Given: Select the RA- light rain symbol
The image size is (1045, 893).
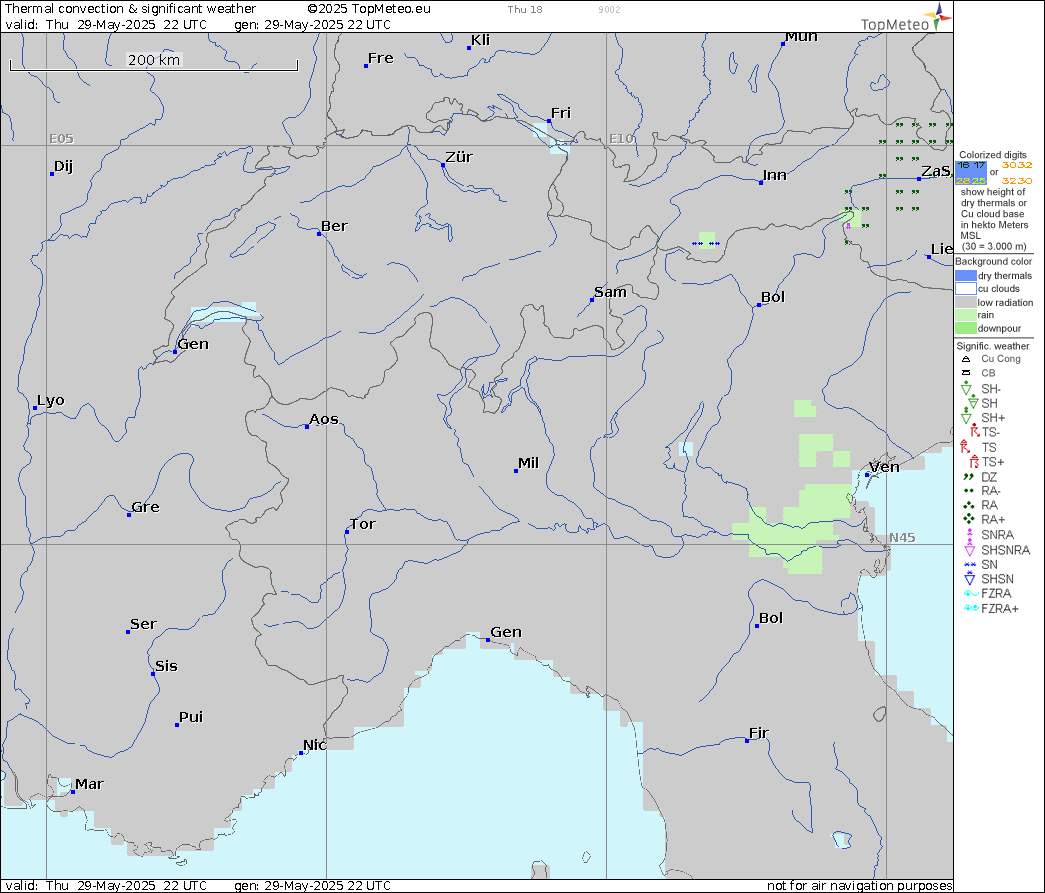Looking at the screenshot, I should click(968, 490).
